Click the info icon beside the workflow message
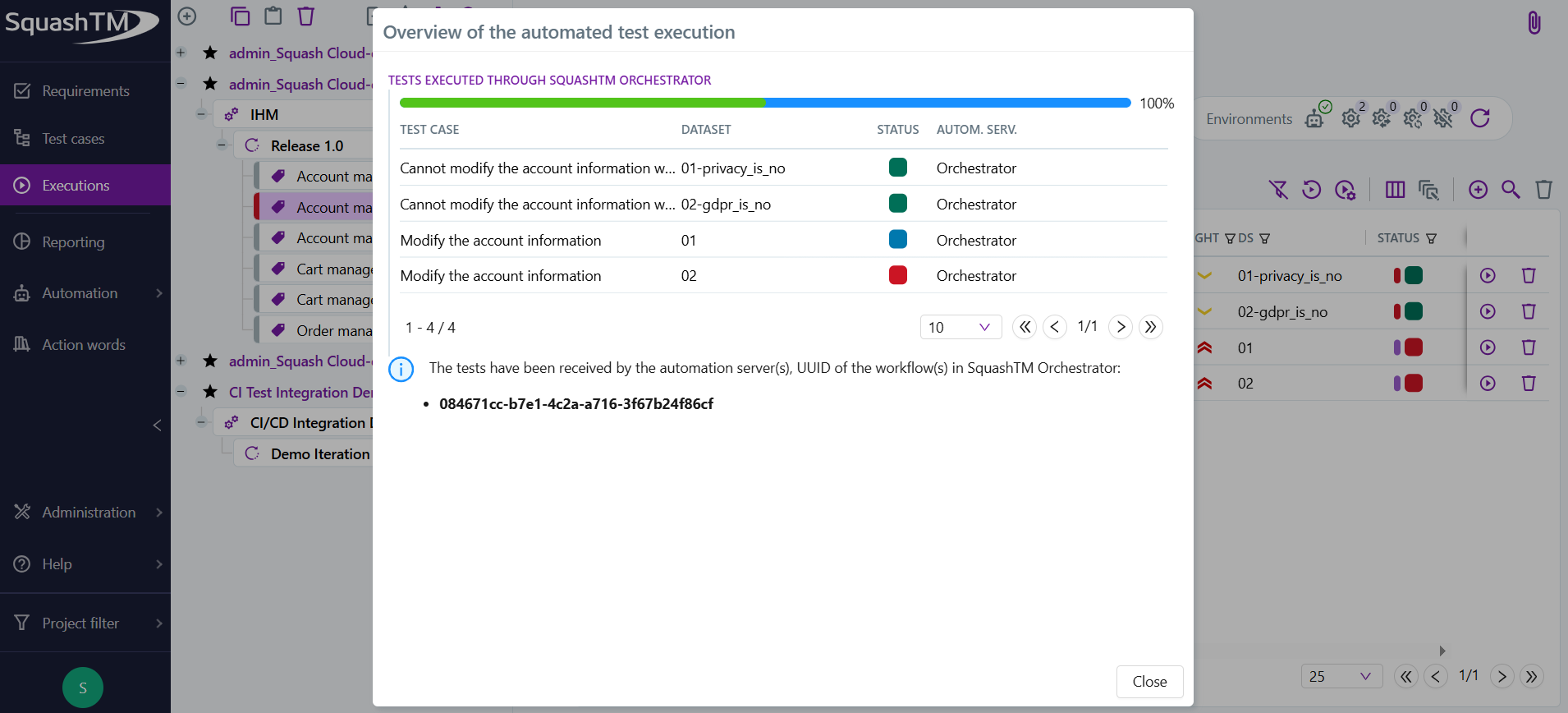1568x713 pixels. [x=401, y=370]
